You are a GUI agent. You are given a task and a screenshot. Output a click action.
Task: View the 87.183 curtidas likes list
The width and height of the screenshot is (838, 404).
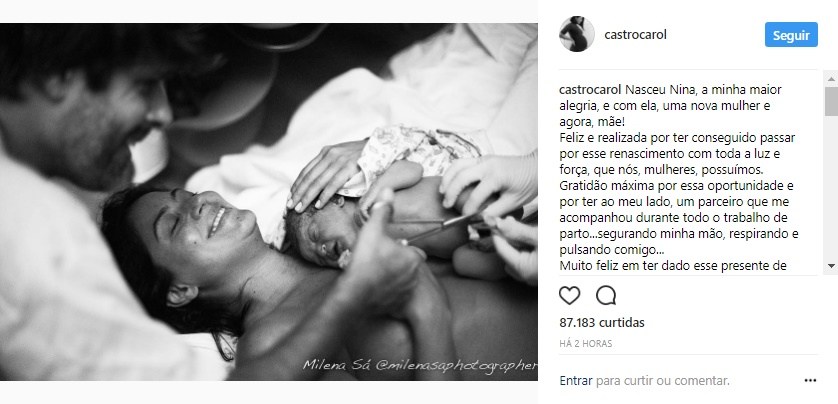[602, 323]
